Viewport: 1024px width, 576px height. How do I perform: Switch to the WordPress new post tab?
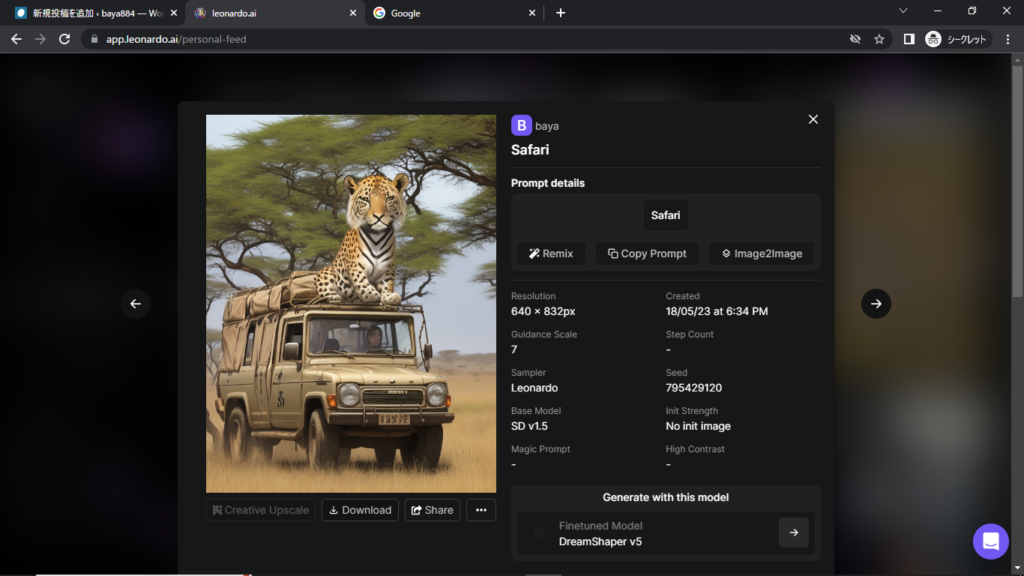[90, 13]
